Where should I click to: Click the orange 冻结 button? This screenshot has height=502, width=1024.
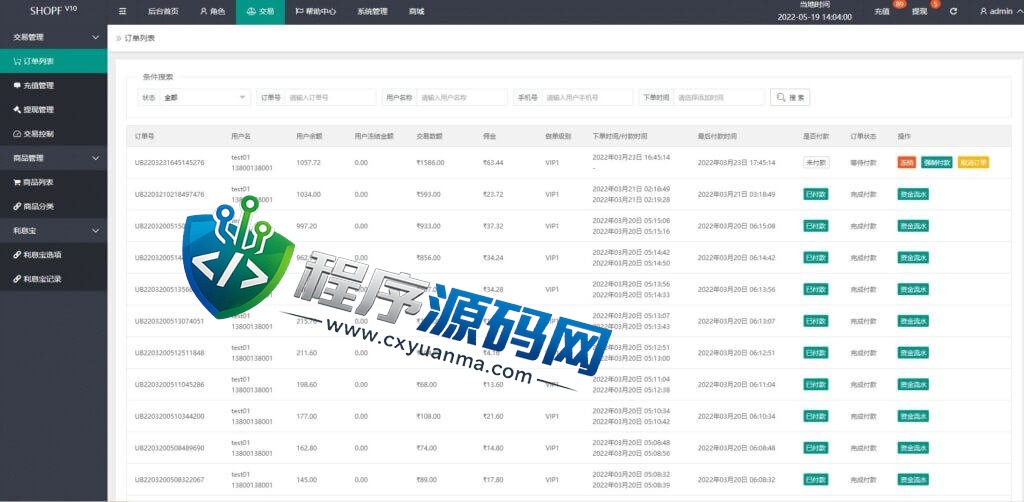pos(906,163)
